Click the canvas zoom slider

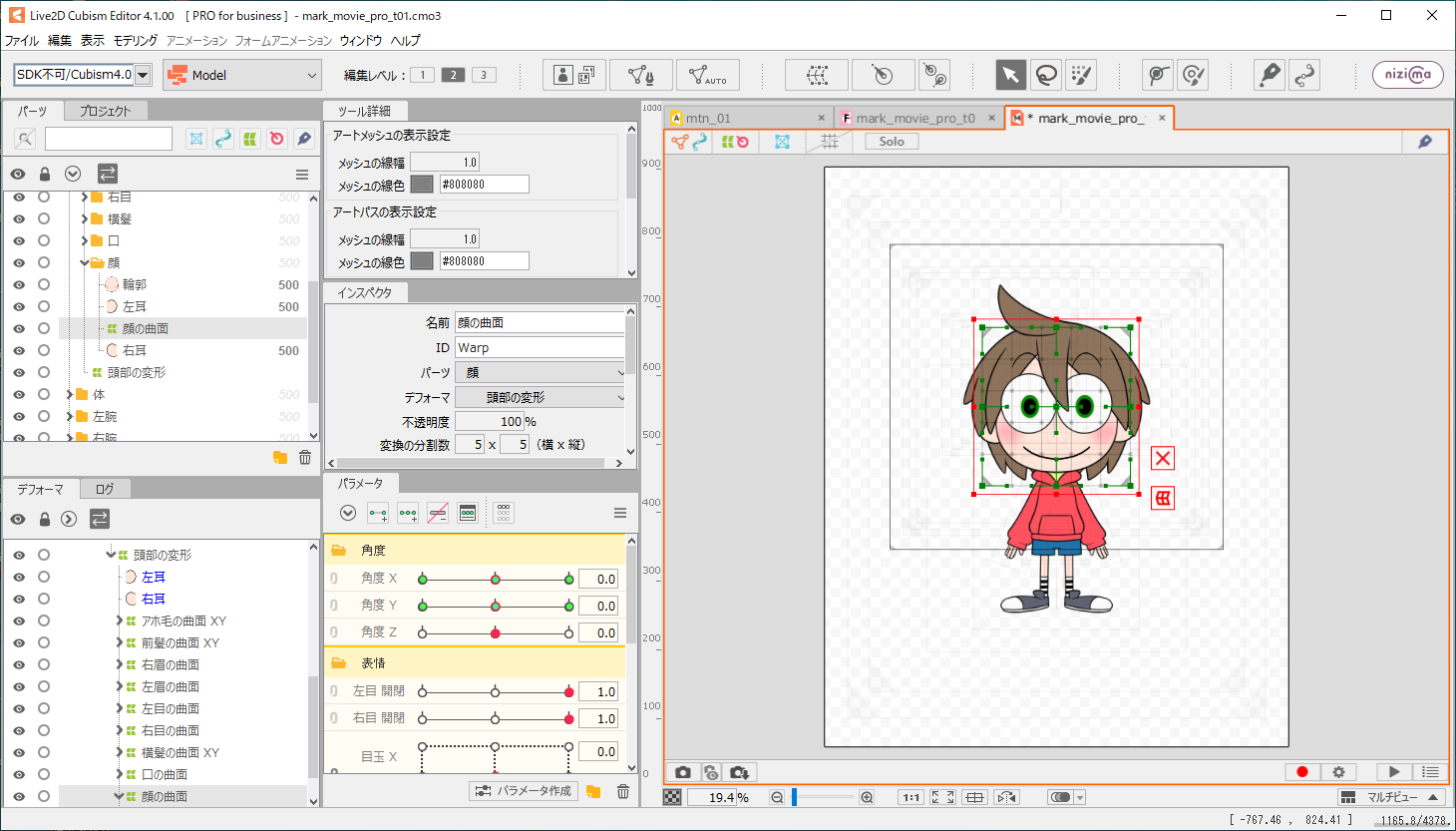click(824, 797)
